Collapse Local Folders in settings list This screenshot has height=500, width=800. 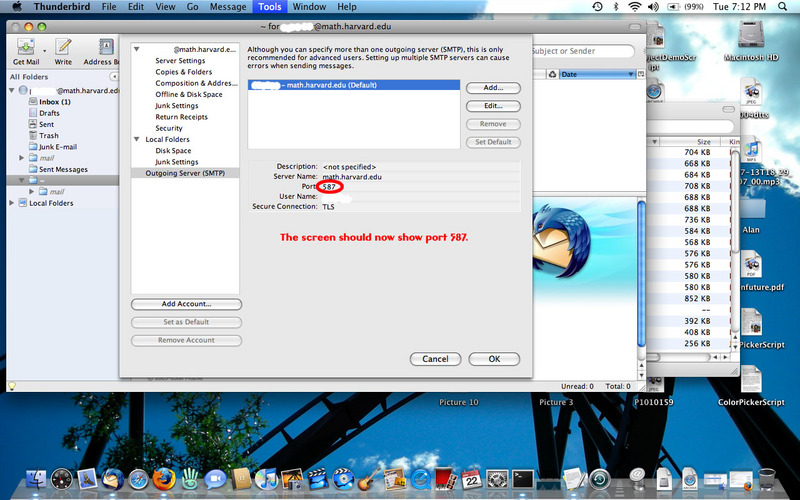[136, 139]
